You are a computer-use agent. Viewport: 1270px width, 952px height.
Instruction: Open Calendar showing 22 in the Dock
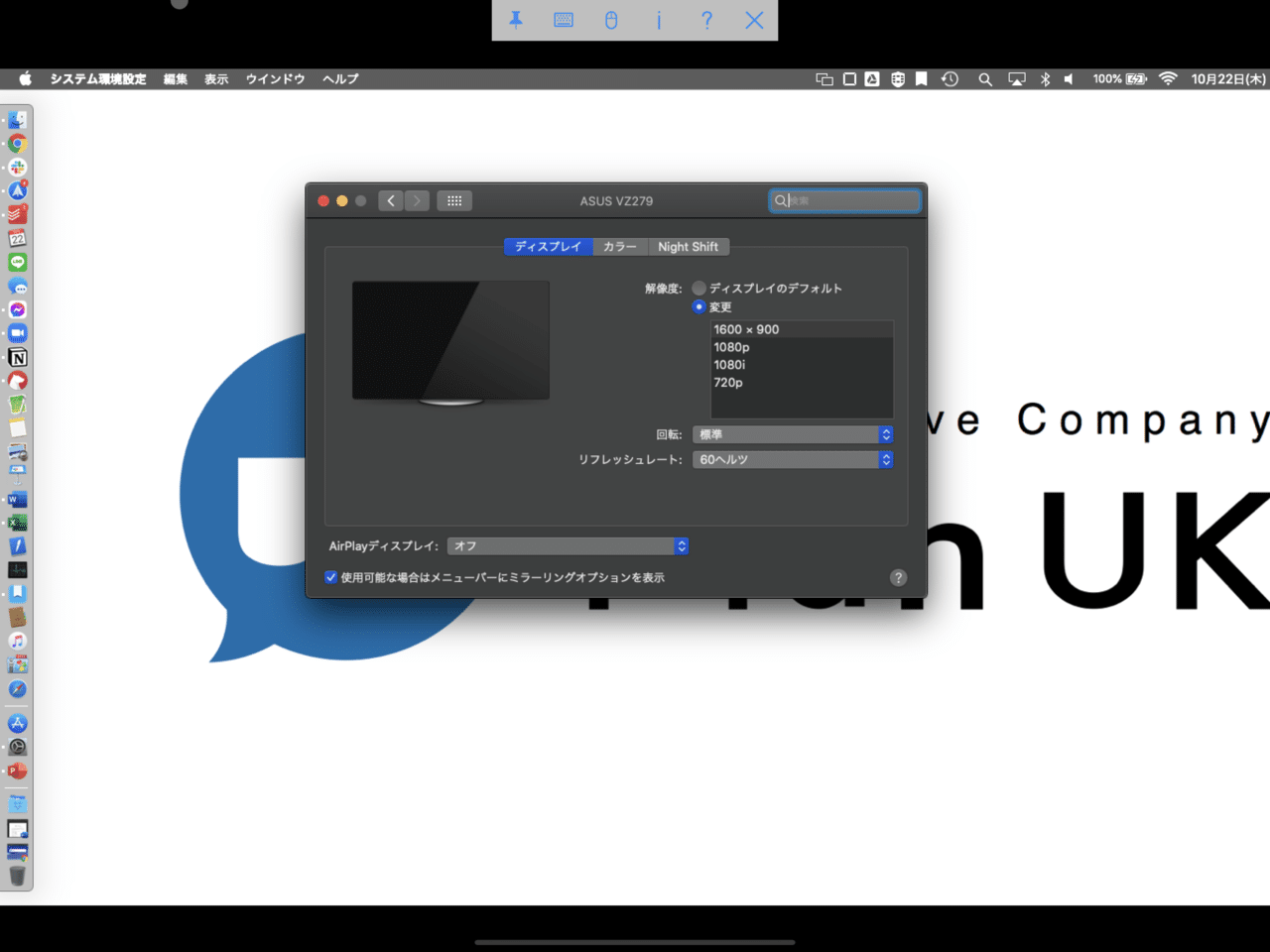[x=17, y=238]
